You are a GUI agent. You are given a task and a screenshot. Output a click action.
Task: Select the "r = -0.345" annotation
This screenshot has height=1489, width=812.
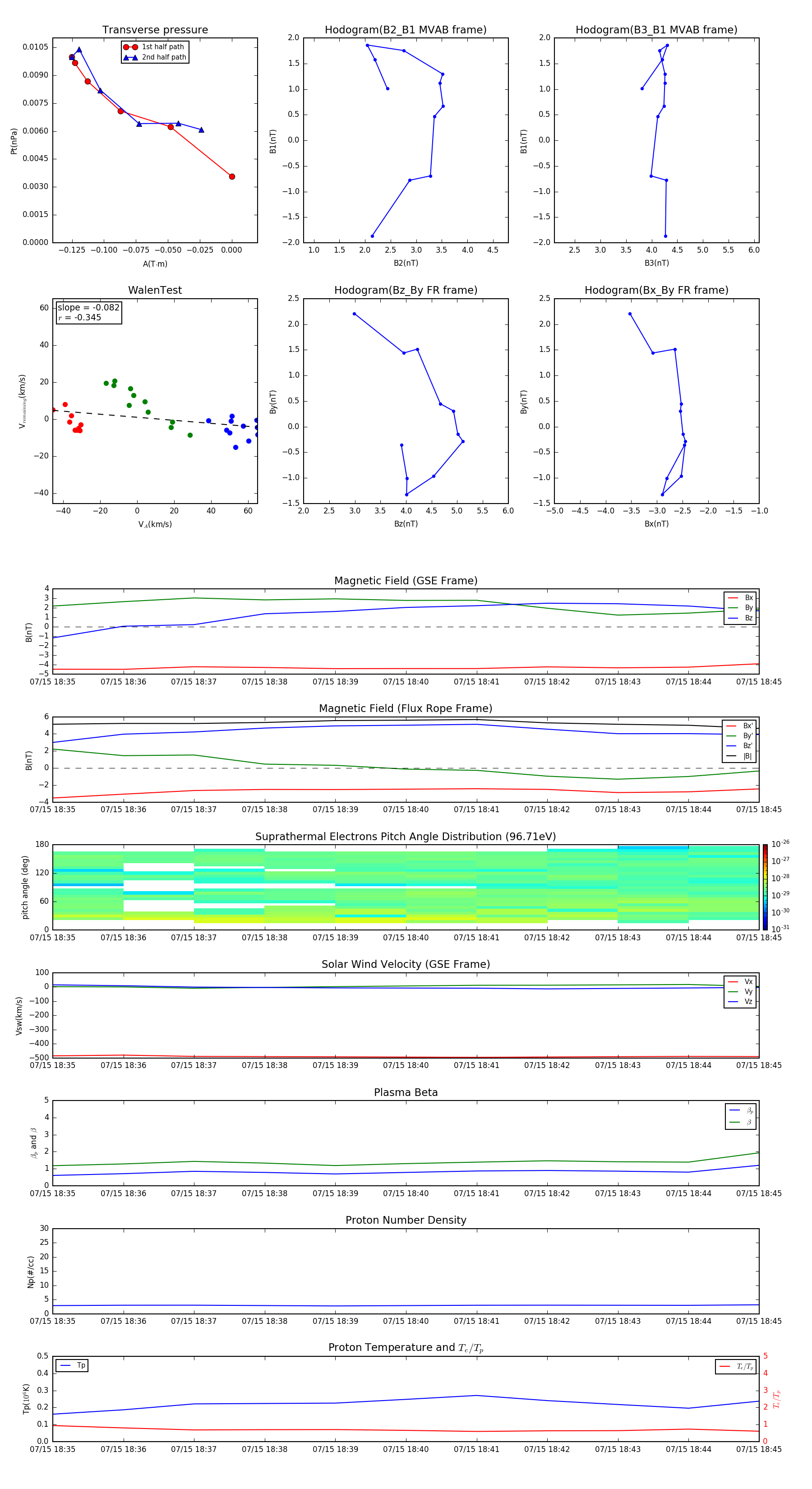point(80,317)
